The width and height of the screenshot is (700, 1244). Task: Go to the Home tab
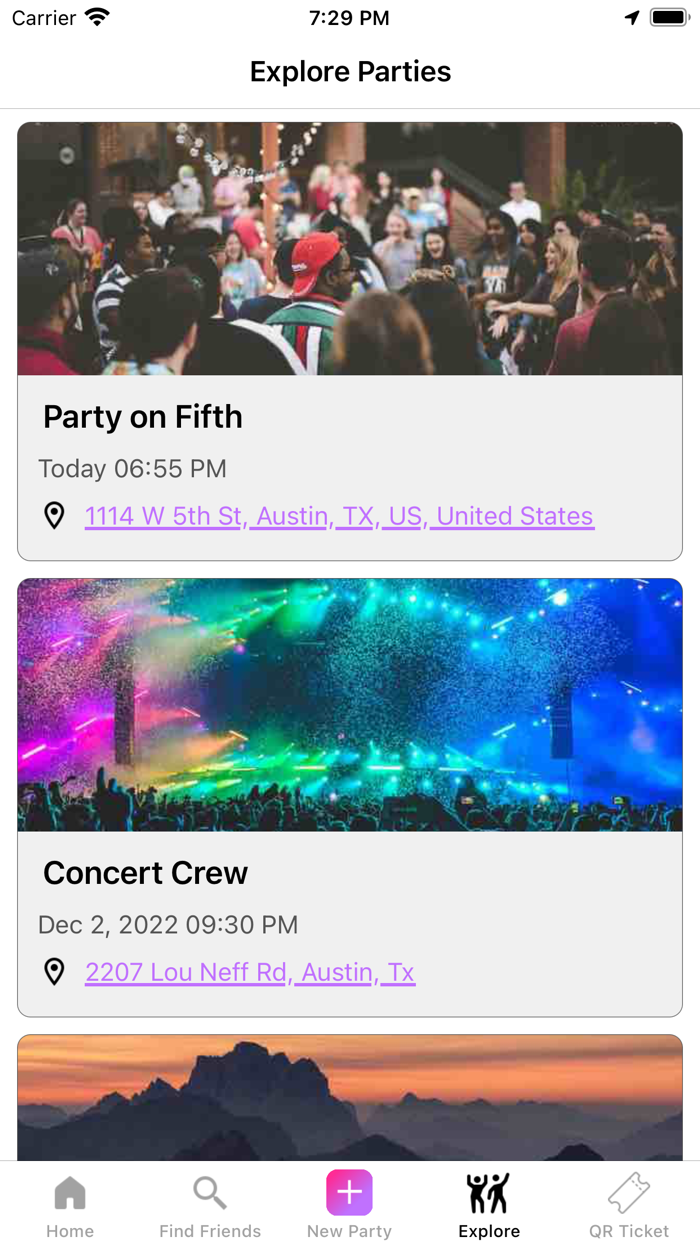coord(69,1205)
